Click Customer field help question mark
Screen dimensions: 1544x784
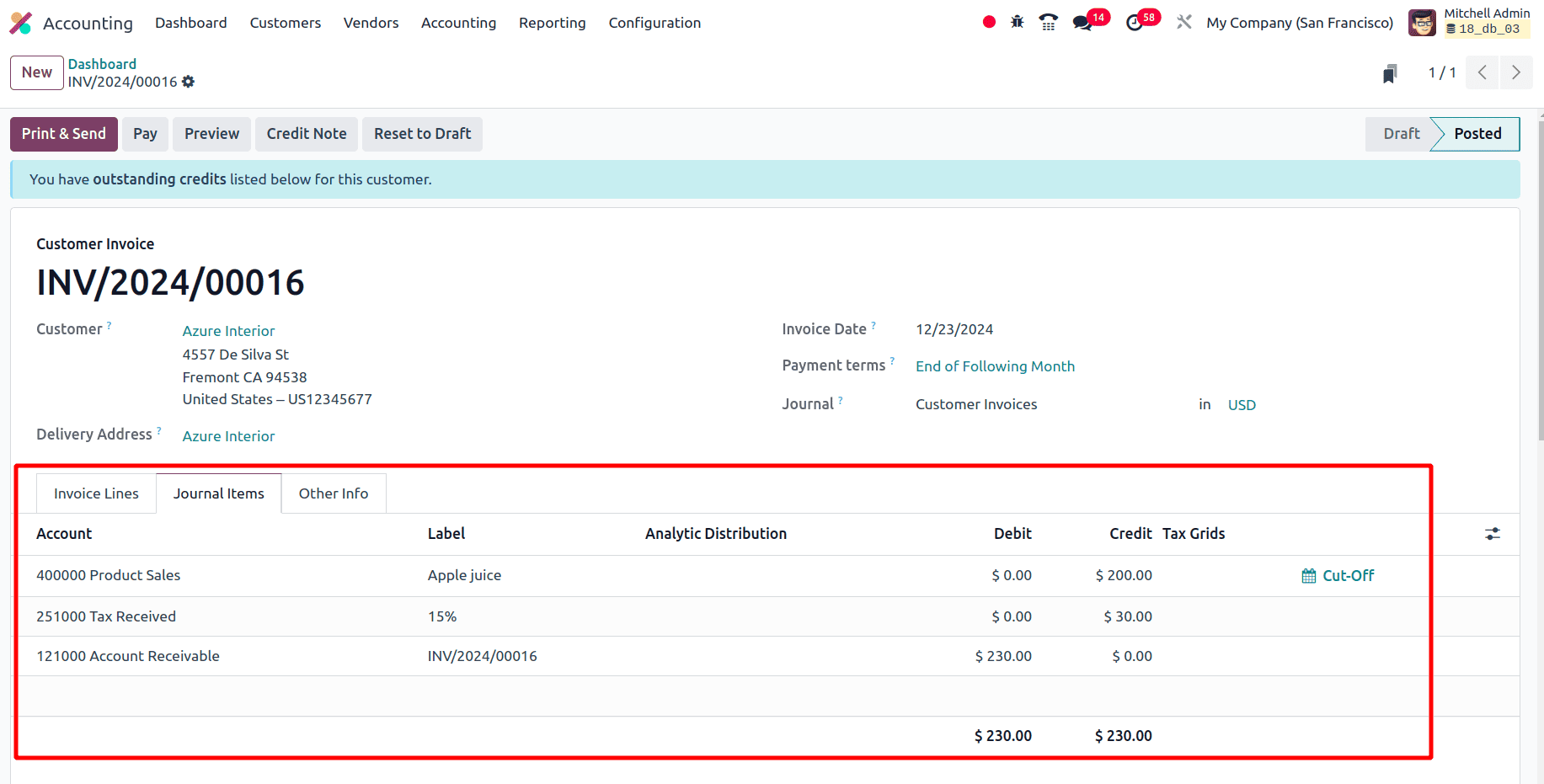[109, 324]
